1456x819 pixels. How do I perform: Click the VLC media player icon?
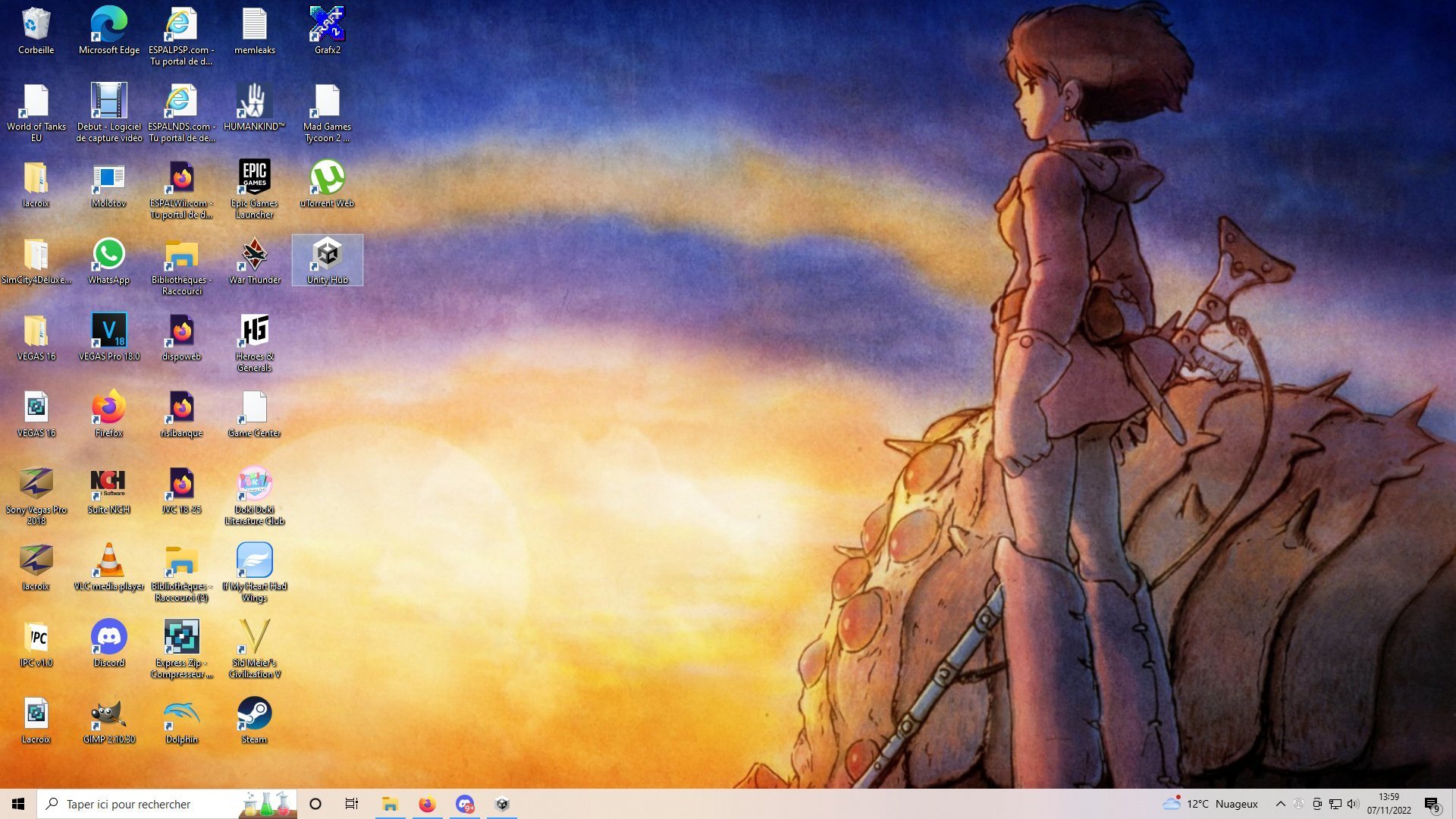[x=108, y=561]
